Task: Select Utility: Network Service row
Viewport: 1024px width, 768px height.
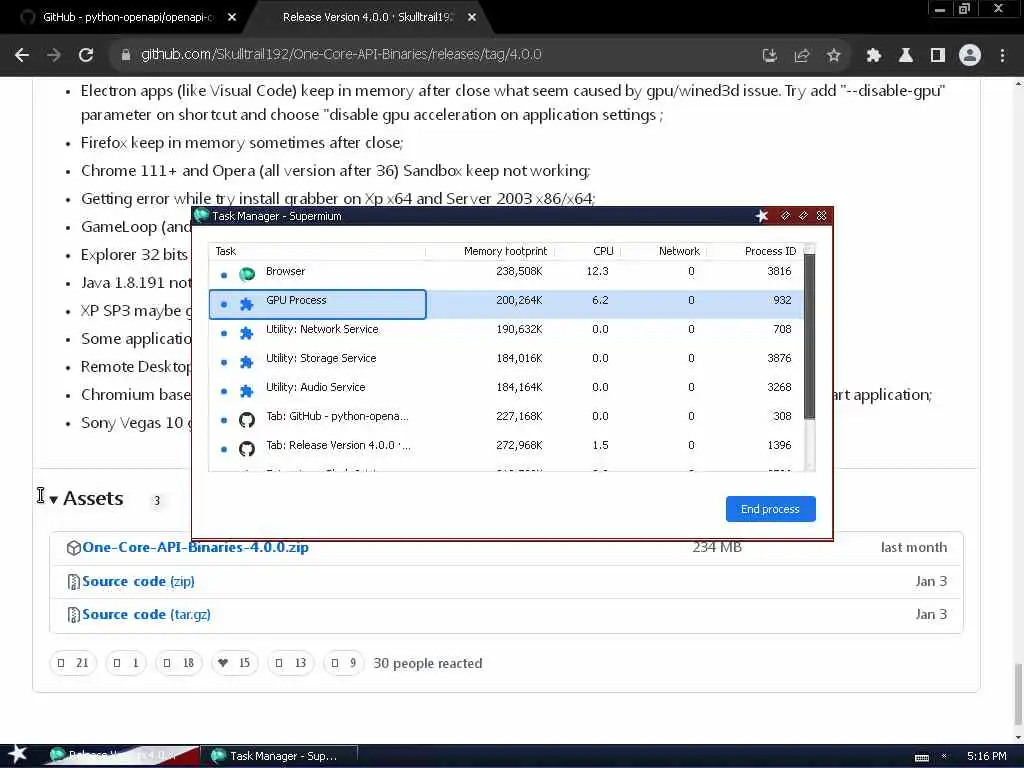Action: click(506, 332)
